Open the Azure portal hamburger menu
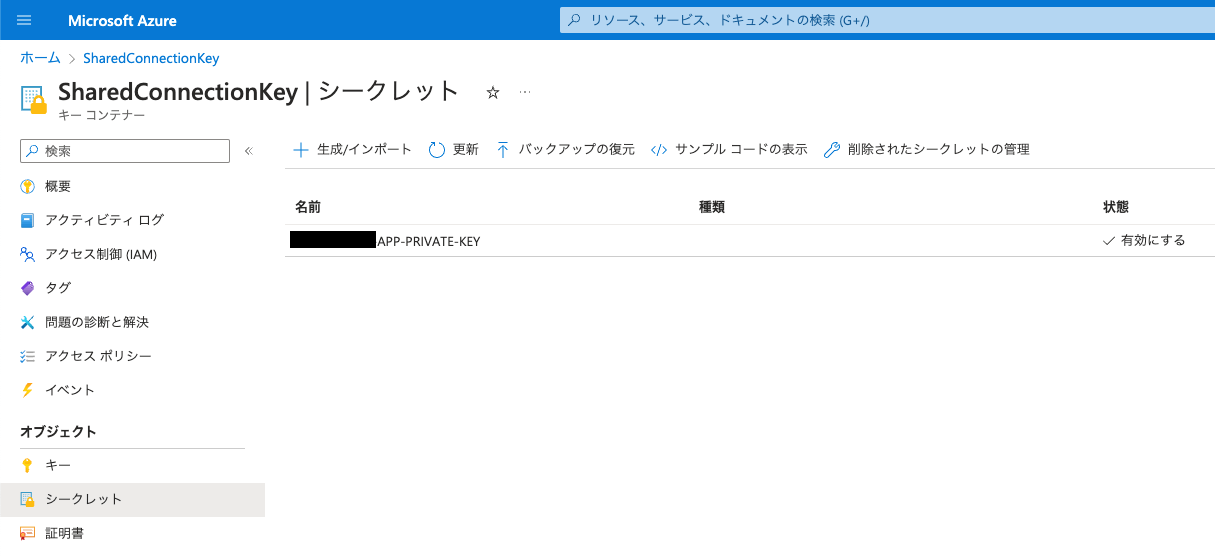Image resolution: width=1215 pixels, height=556 pixels. 25,20
